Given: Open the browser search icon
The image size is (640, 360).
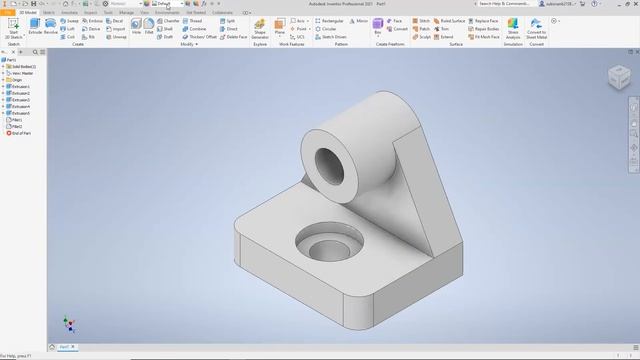Looking at the screenshot, I should click(35, 52).
